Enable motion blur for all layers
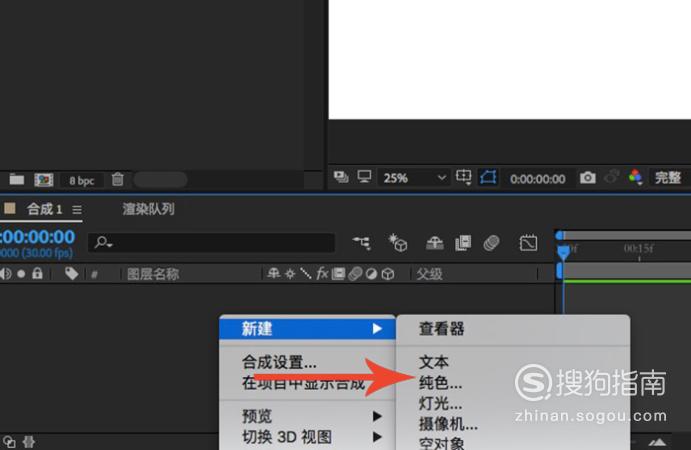 (491, 243)
